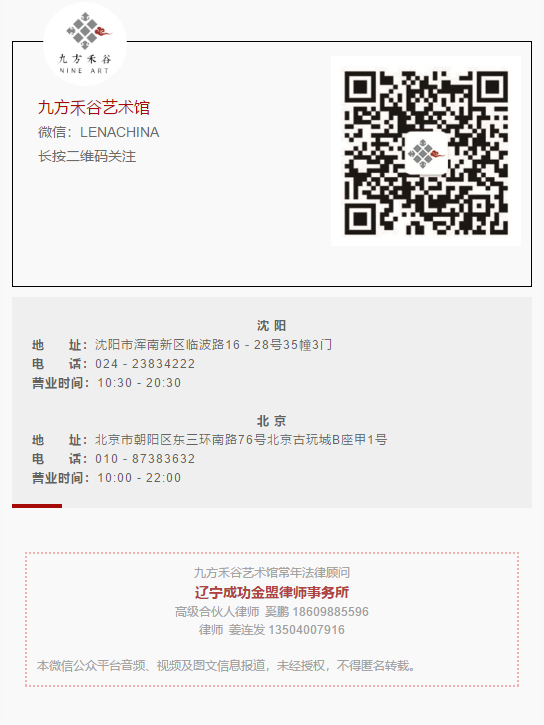
Task: Click the 九方禾谷艺术馆常年法律顾问 caption
Action: (x=272, y=572)
